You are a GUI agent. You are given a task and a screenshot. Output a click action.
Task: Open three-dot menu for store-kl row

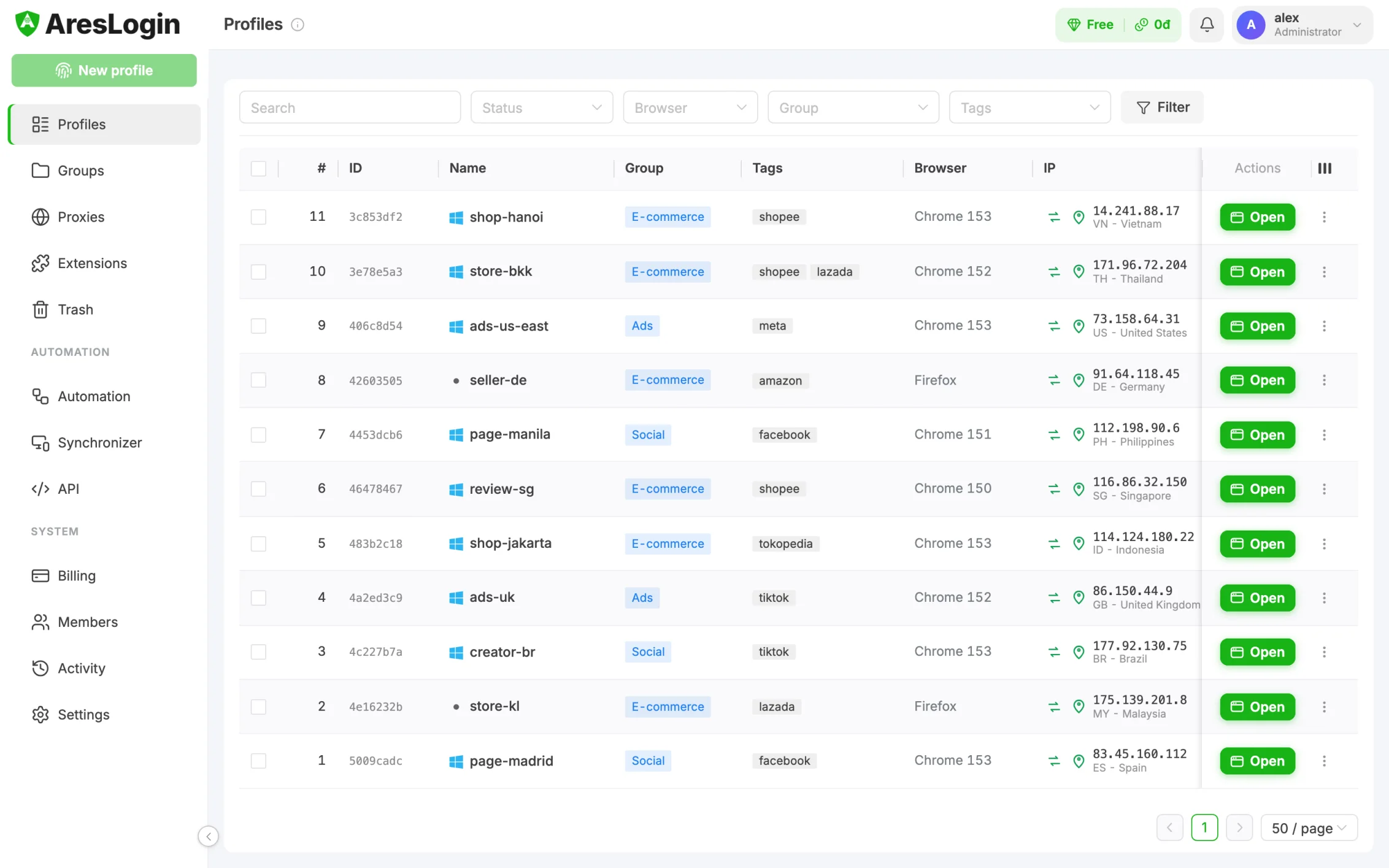[1324, 707]
